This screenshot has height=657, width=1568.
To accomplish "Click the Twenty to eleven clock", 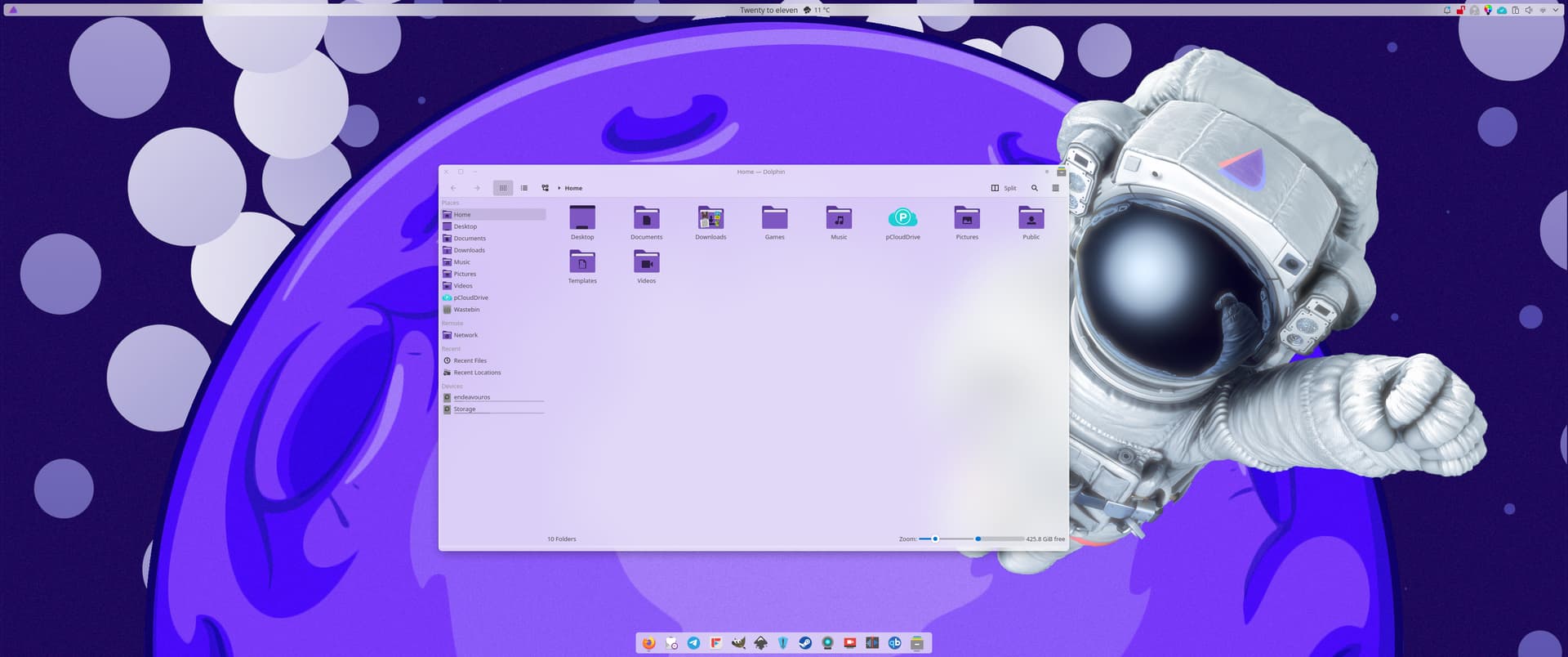I will [768, 10].
